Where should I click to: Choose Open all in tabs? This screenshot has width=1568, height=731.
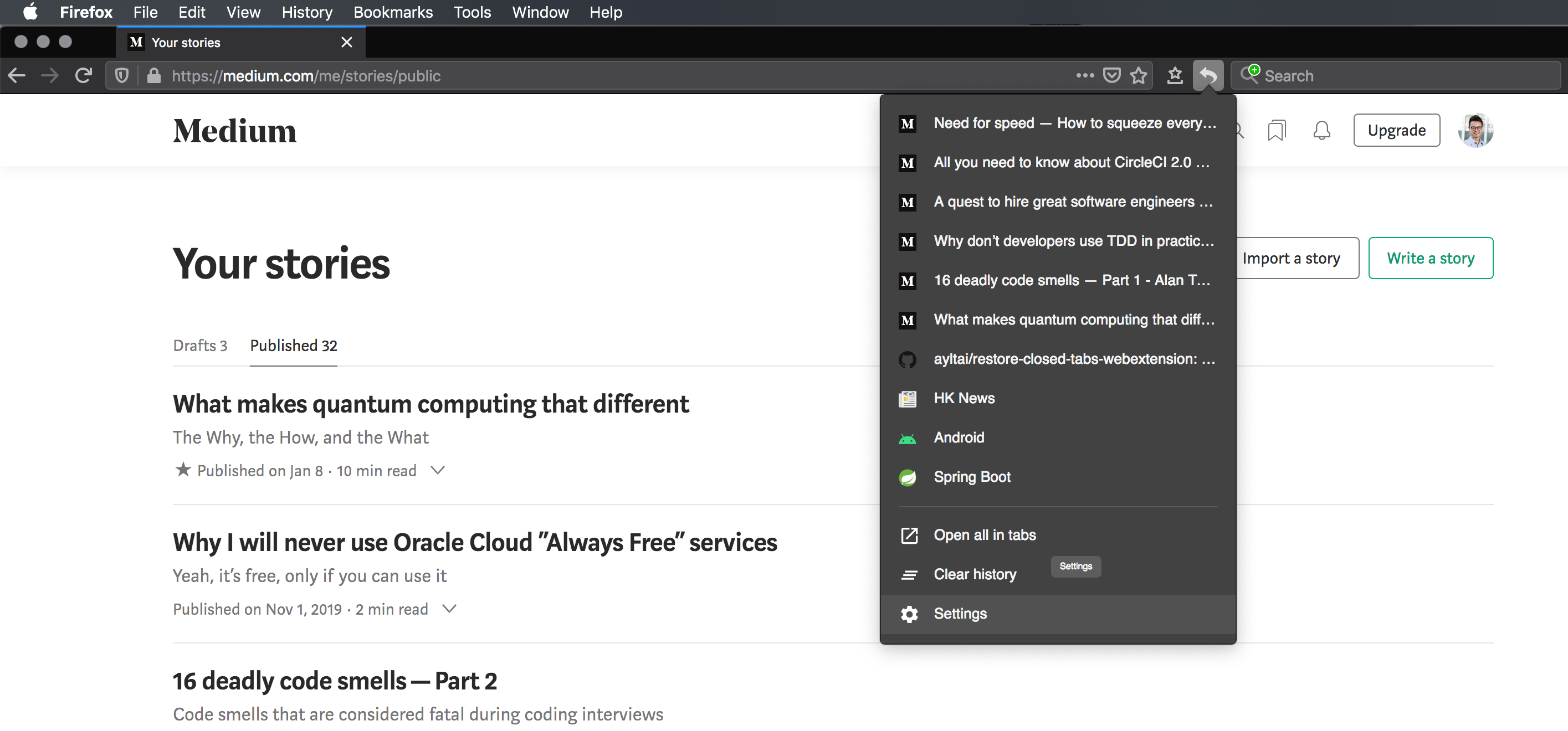tap(984, 534)
